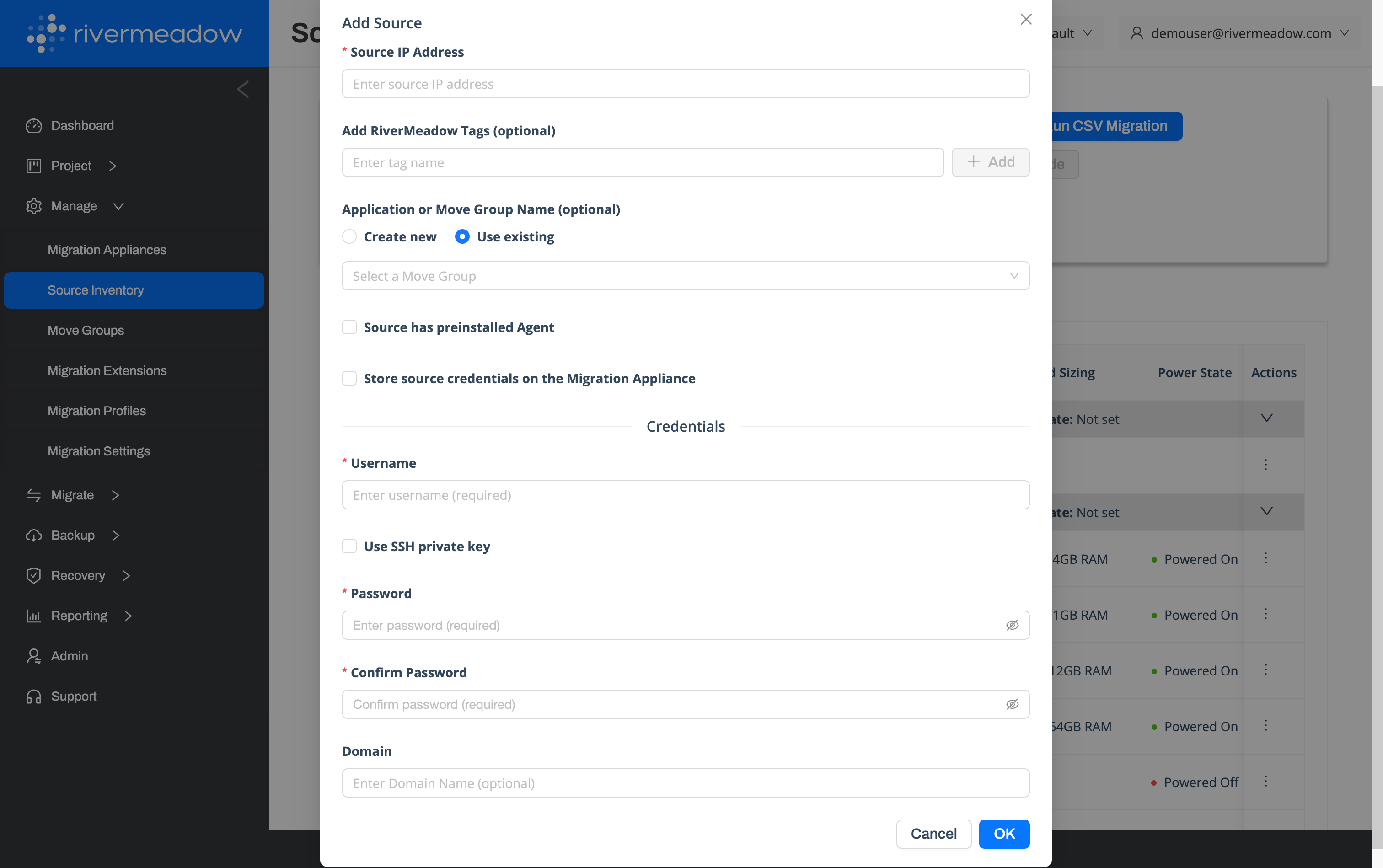Go to Move Groups page
Screen dimensions: 1383x868
pos(86,331)
